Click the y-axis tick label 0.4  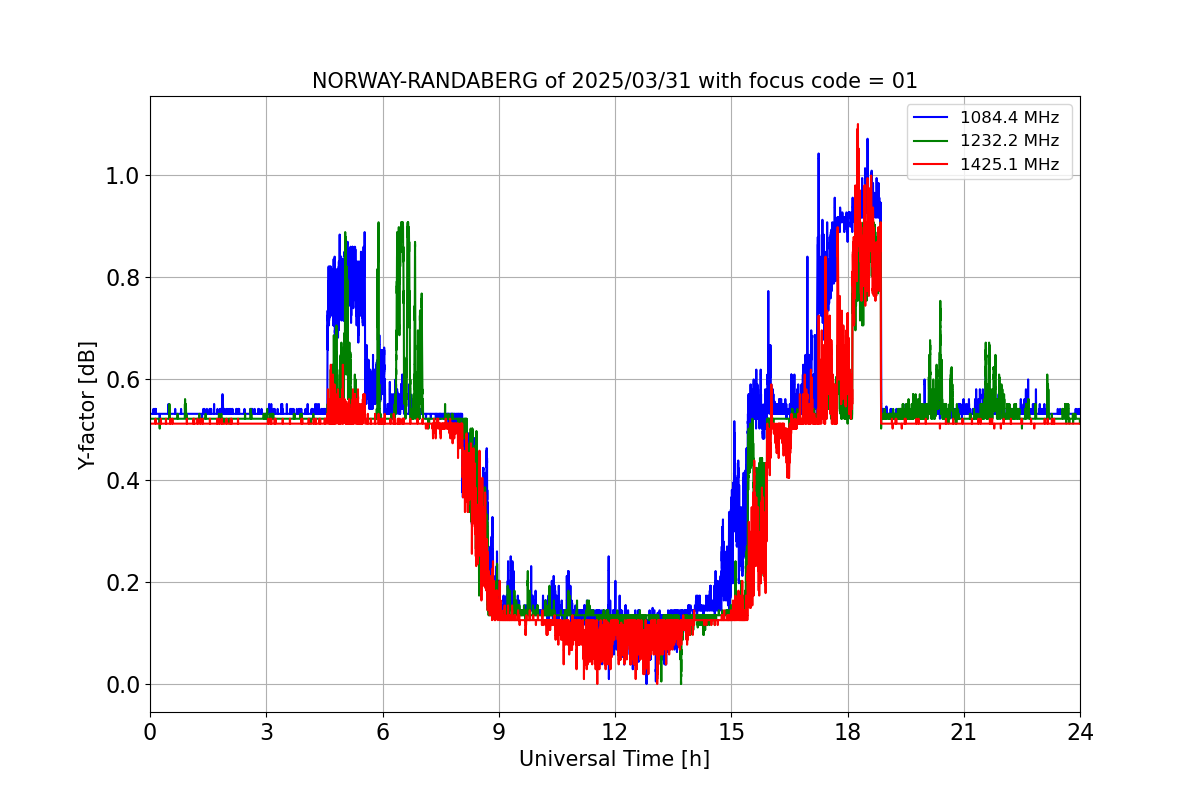point(123,481)
